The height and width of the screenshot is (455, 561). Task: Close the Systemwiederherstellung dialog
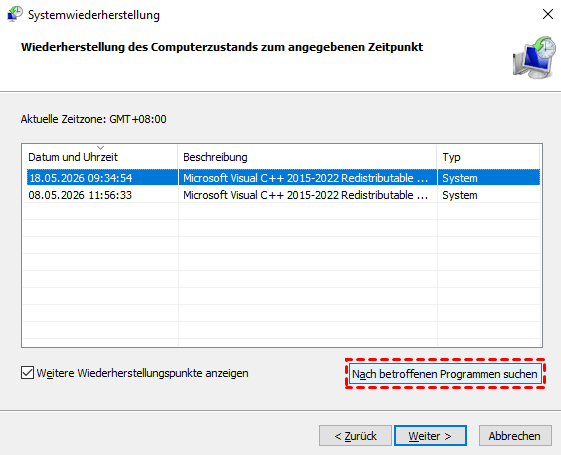click(x=548, y=15)
